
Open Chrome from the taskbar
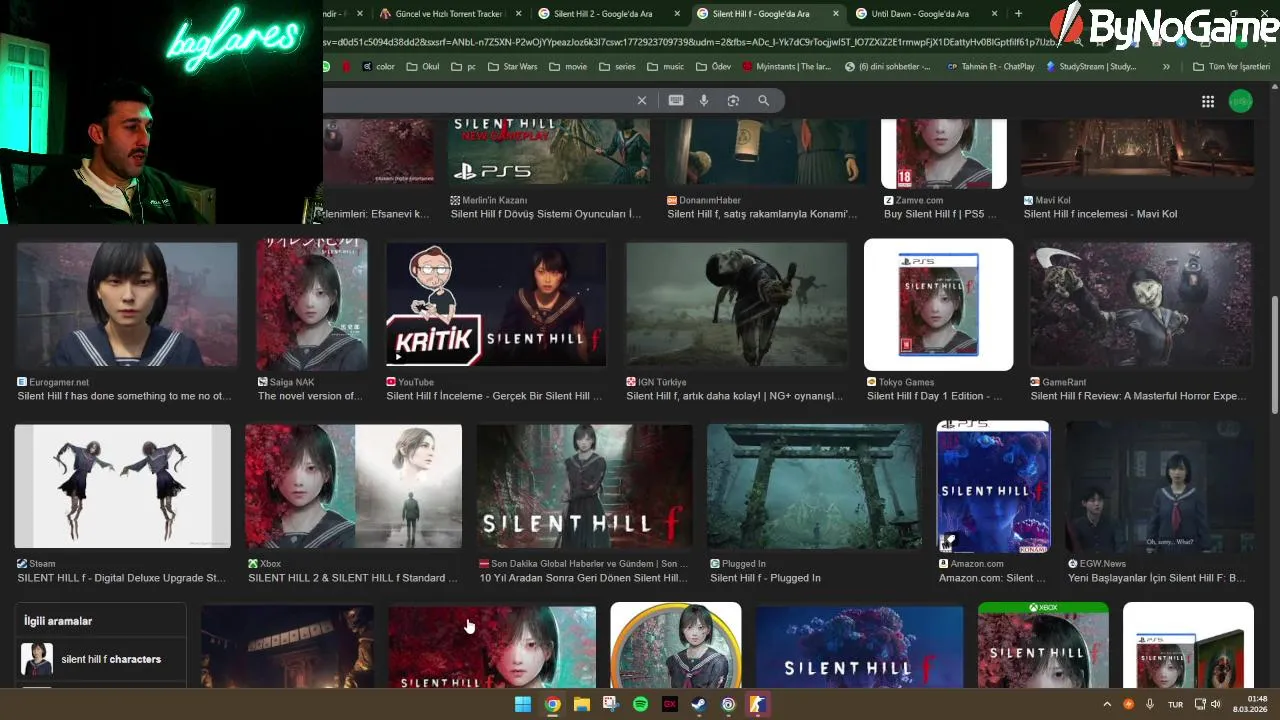pos(552,704)
